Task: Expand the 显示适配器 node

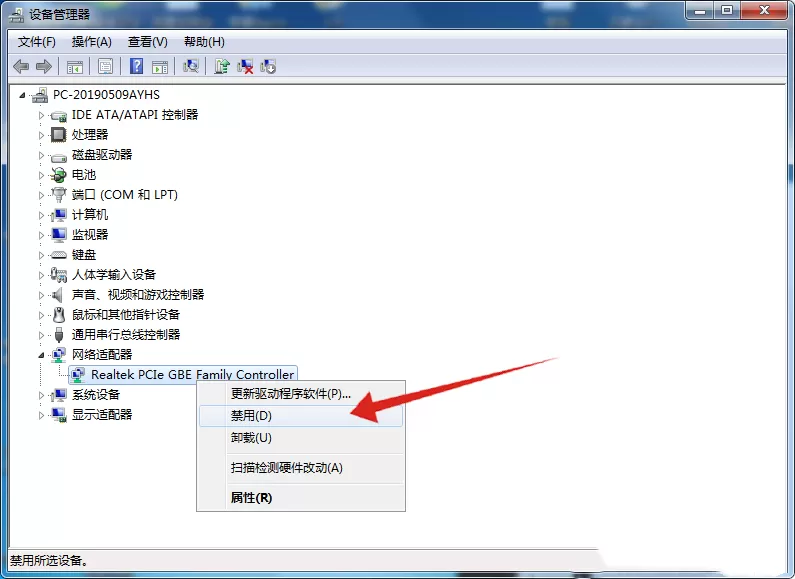Action: pyautogui.click(x=41, y=415)
